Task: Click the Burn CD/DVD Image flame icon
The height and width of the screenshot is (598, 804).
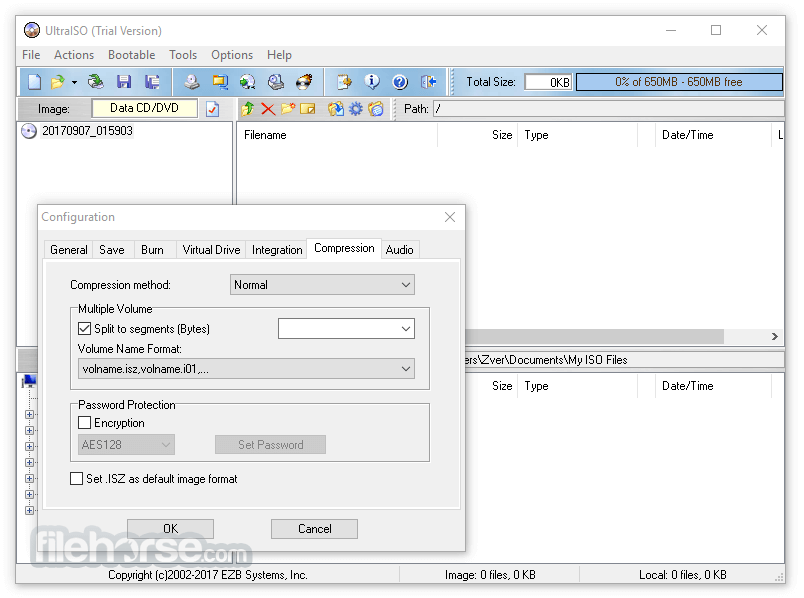Action: (304, 82)
